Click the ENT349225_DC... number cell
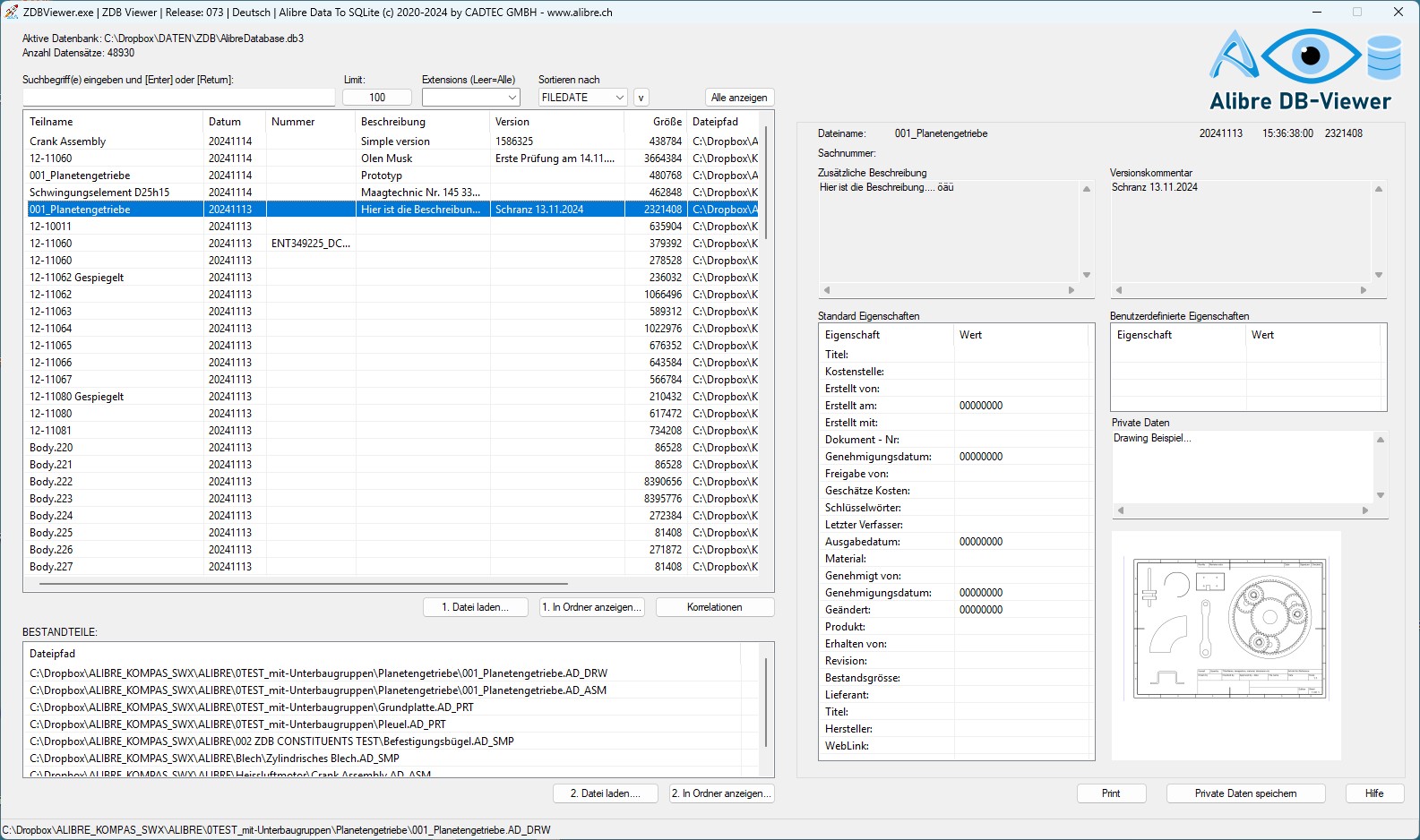1420x840 pixels. point(311,244)
